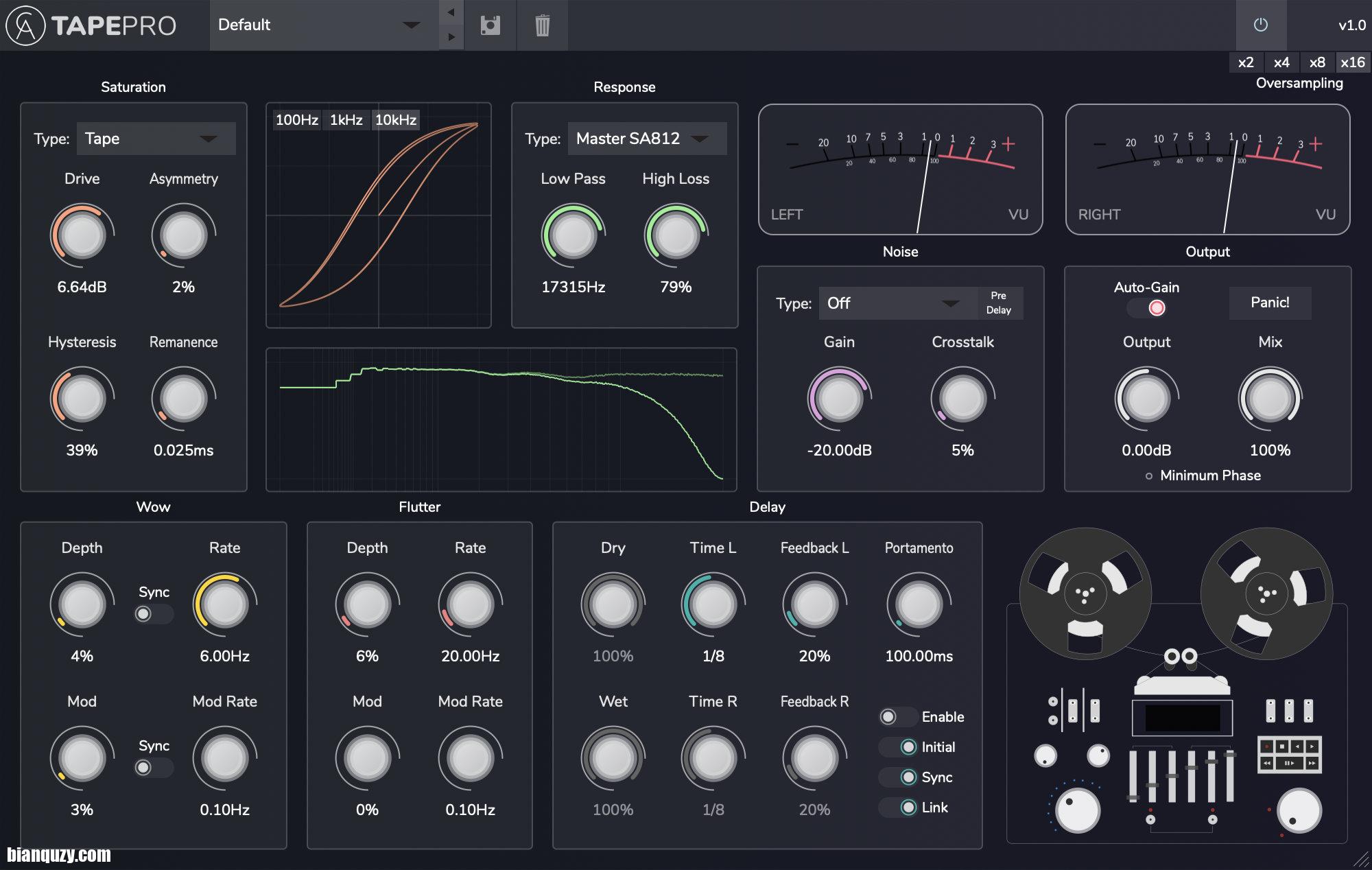The height and width of the screenshot is (870, 1372).
Task: Select the 1kHz curve tab
Action: point(346,120)
